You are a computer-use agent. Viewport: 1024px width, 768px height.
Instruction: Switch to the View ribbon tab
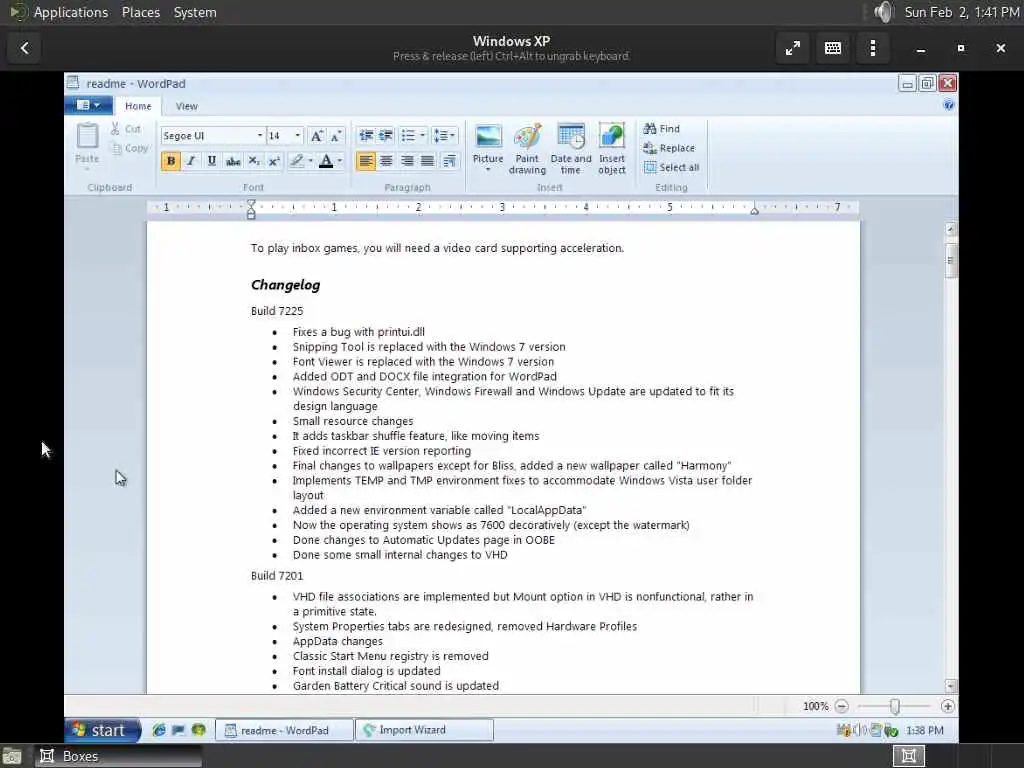(186, 106)
